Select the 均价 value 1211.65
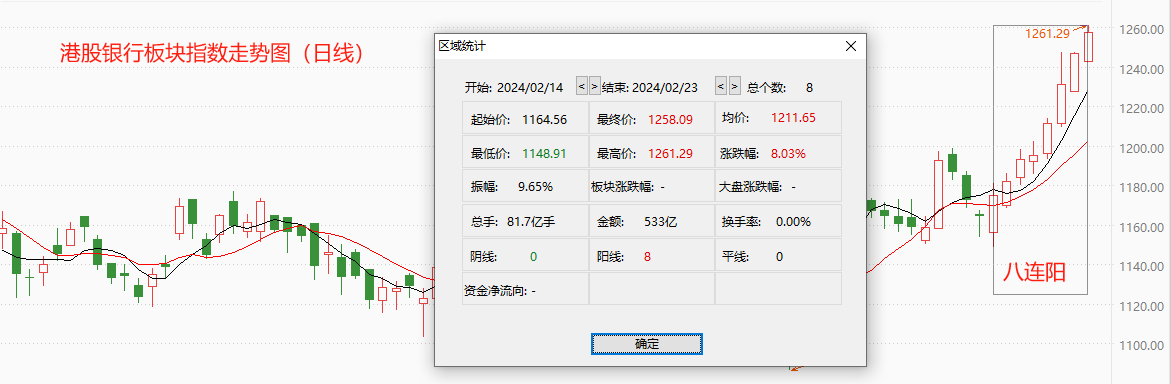Viewport: 1171px width, 384px height. tap(793, 118)
